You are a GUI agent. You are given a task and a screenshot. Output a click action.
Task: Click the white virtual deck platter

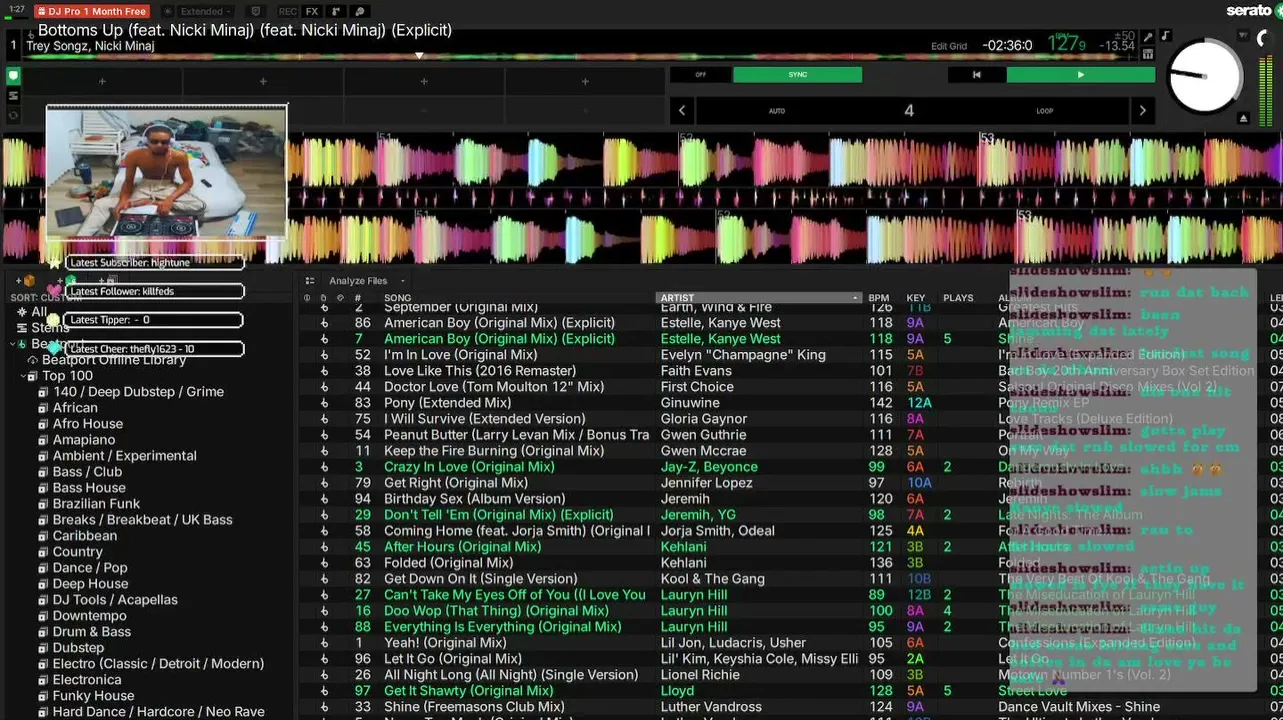tap(1204, 76)
